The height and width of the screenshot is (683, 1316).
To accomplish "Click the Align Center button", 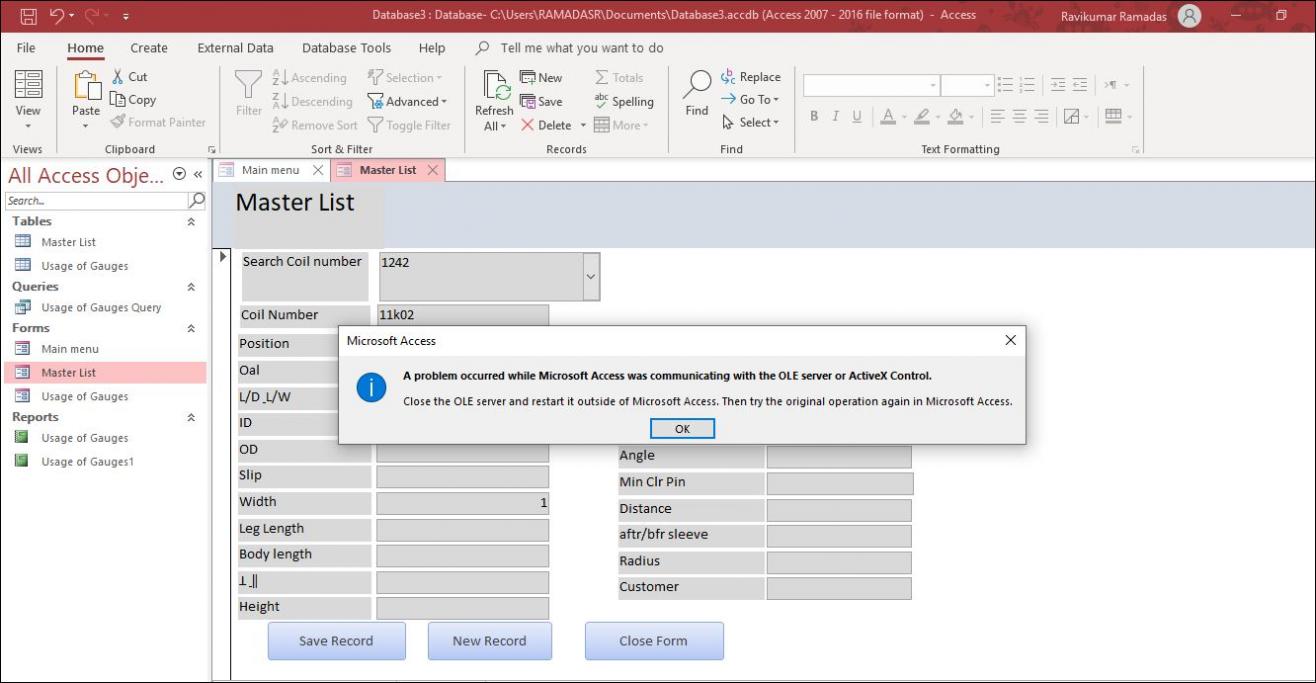I will point(1019,117).
